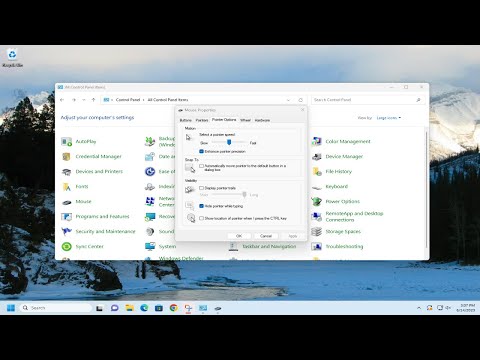Switch to the Pointers tab
The height and width of the screenshot is (360, 480).
coord(202,120)
